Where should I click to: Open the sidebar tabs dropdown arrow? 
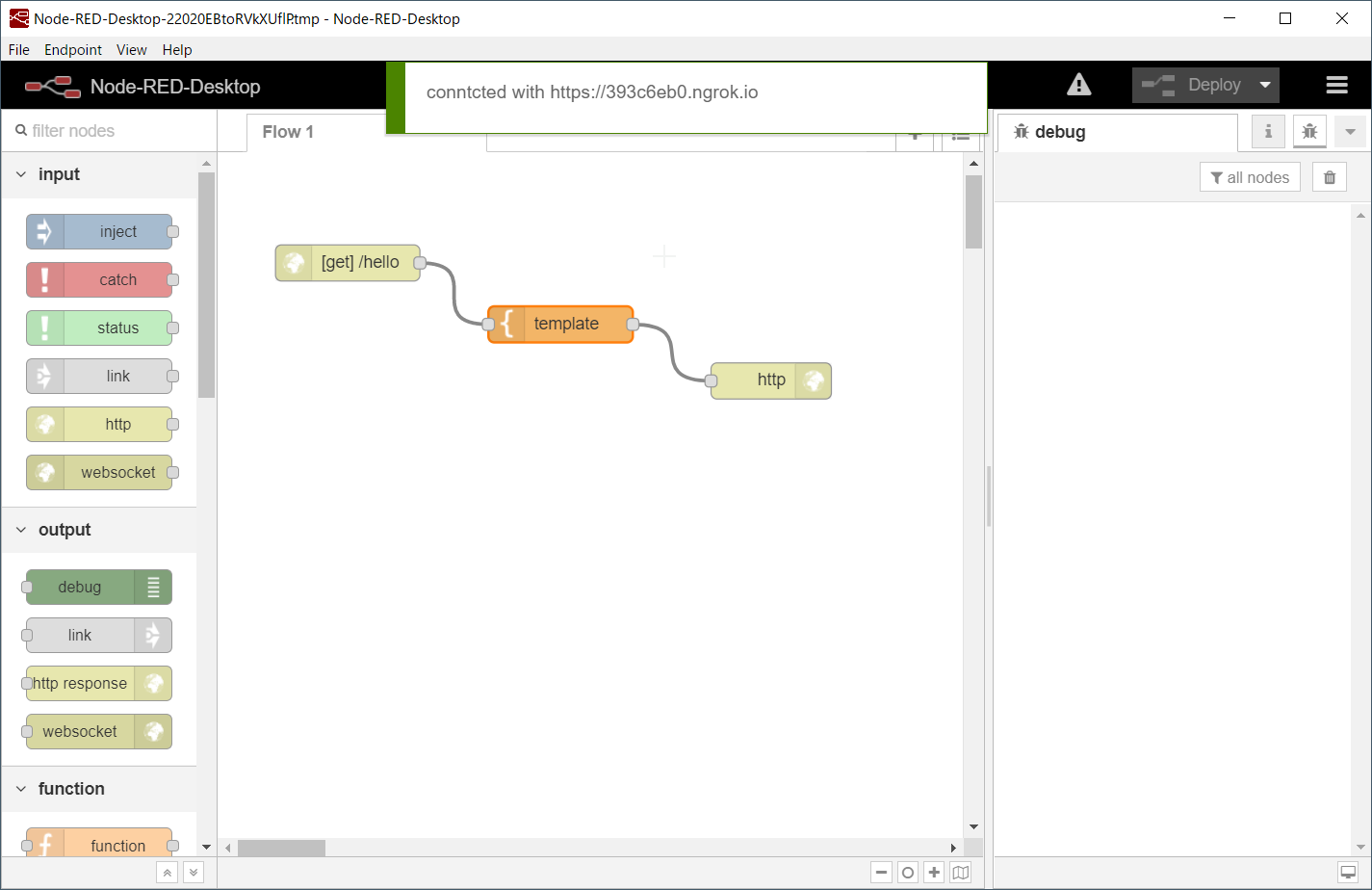click(x=1350, y=132)
